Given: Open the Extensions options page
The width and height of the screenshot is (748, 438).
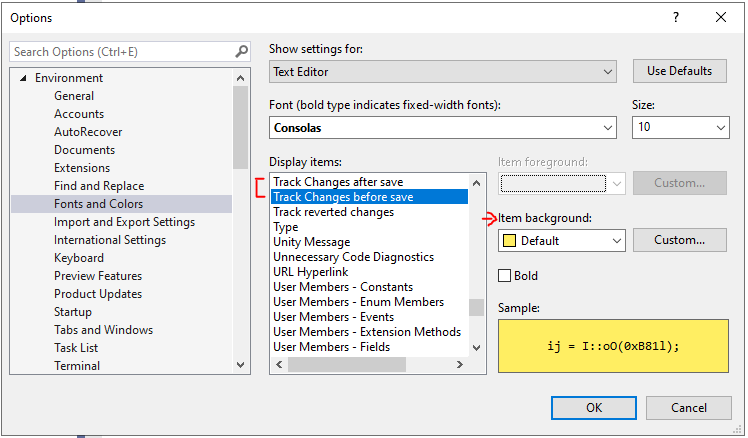Looking at the screenshot, I should [82, 168].
